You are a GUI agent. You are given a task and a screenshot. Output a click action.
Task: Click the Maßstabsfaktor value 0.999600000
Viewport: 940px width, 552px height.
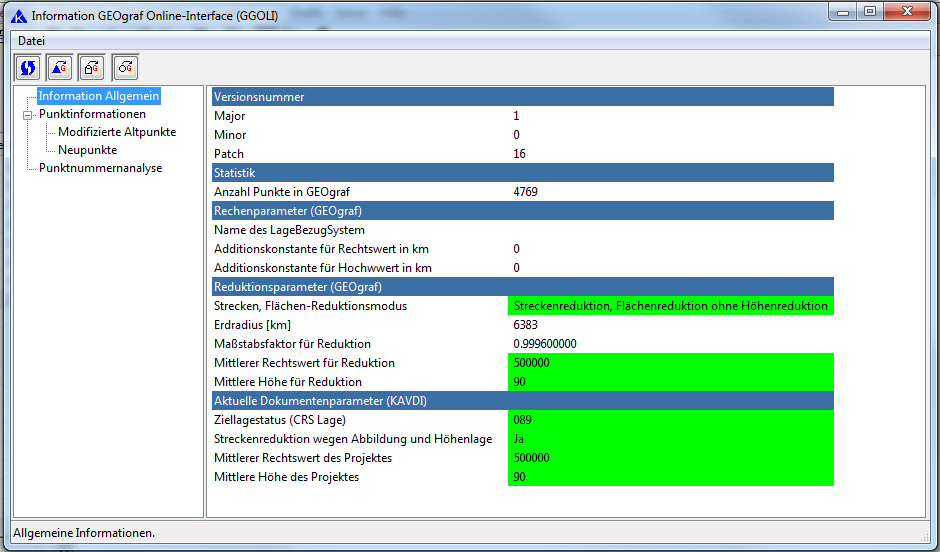545,344
